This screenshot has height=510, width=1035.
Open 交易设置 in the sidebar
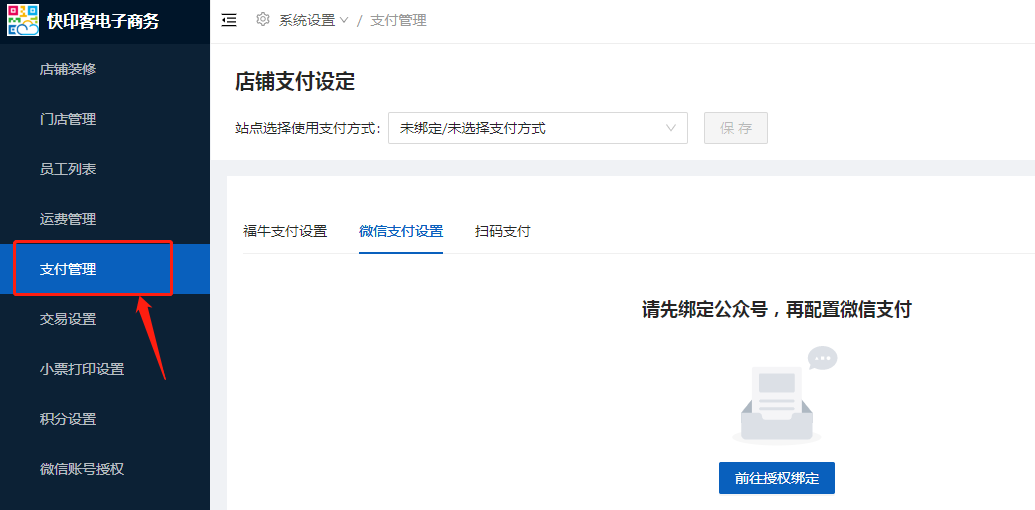click(x=68, y=319)
